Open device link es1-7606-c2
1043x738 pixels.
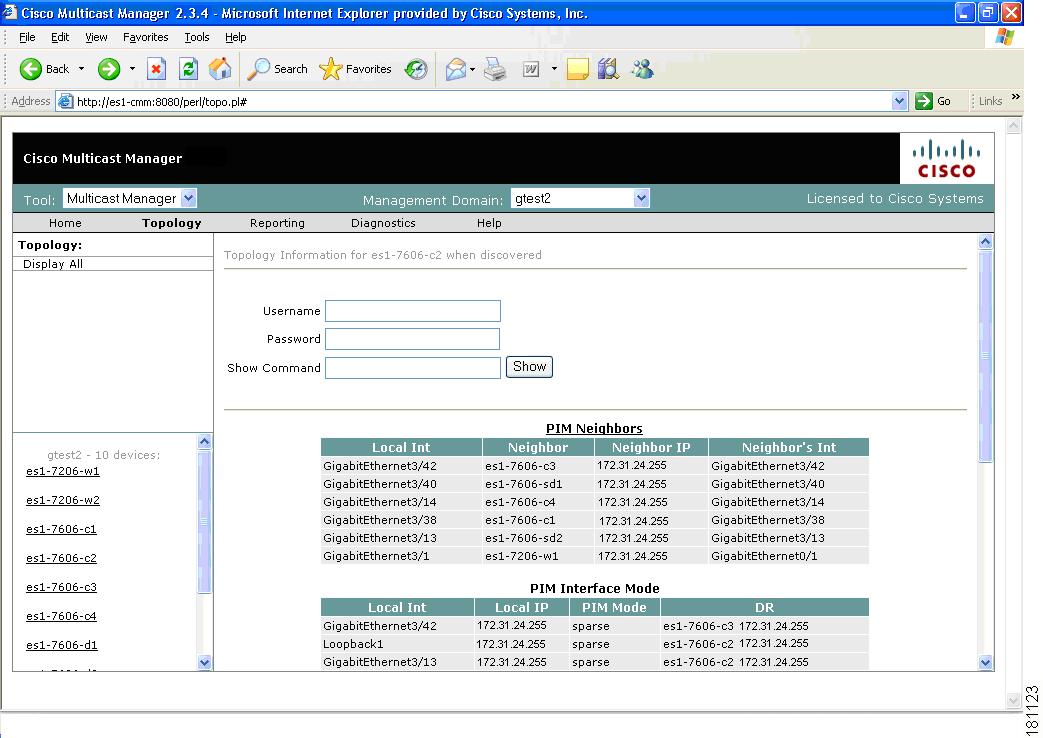click(61, 558)
